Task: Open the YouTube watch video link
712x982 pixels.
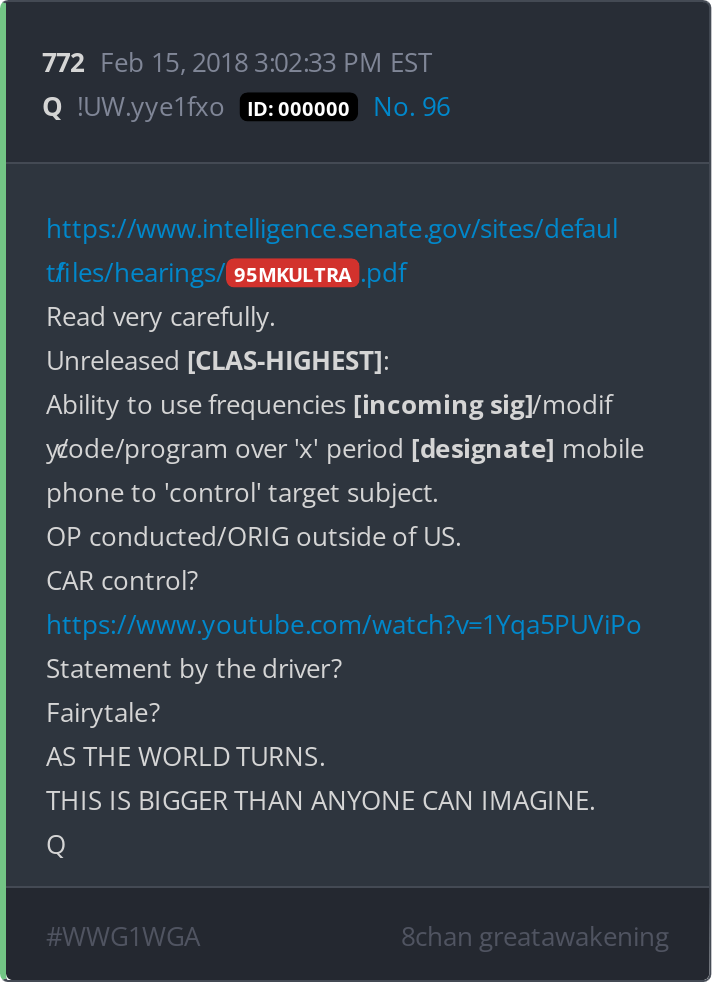Action: coord(344,625)
